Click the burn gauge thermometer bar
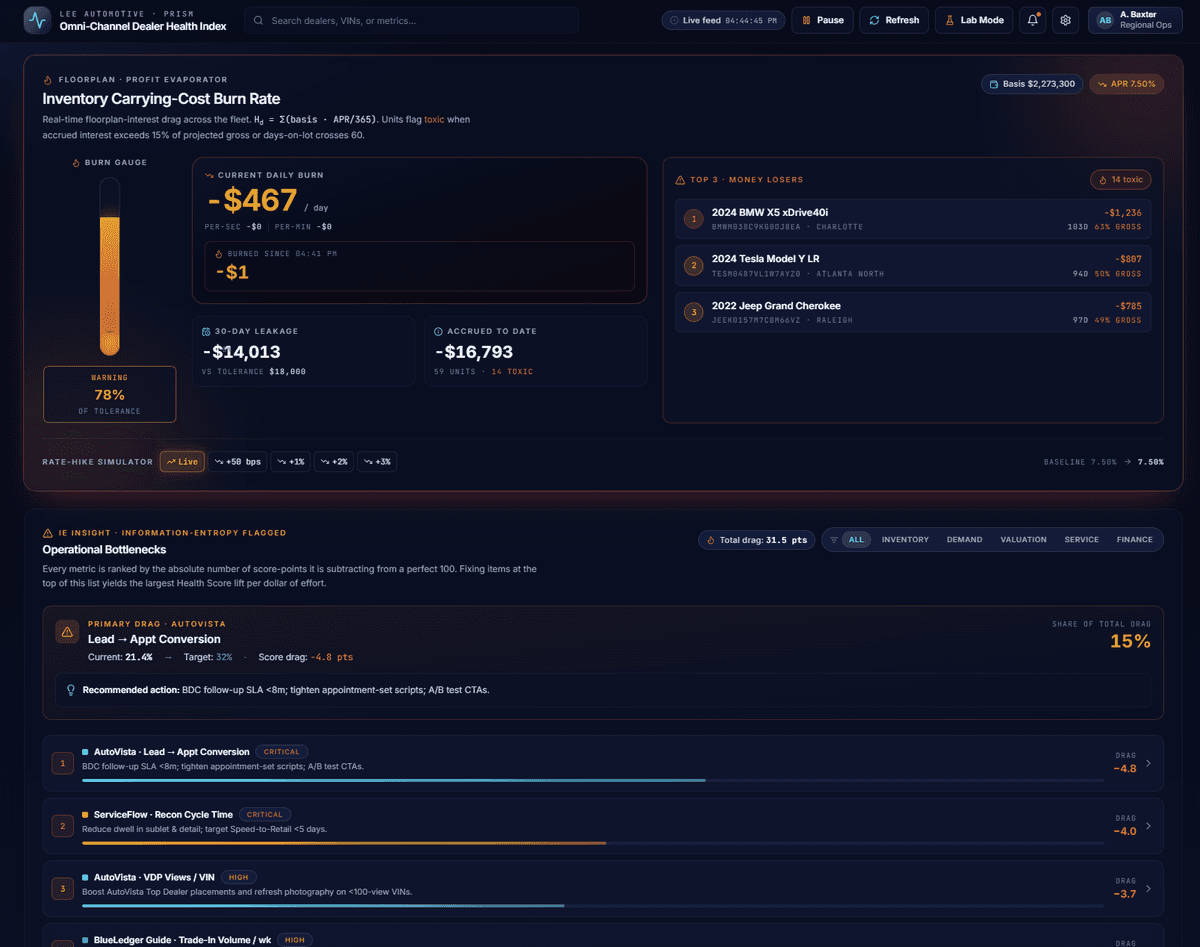 [109, 268]
